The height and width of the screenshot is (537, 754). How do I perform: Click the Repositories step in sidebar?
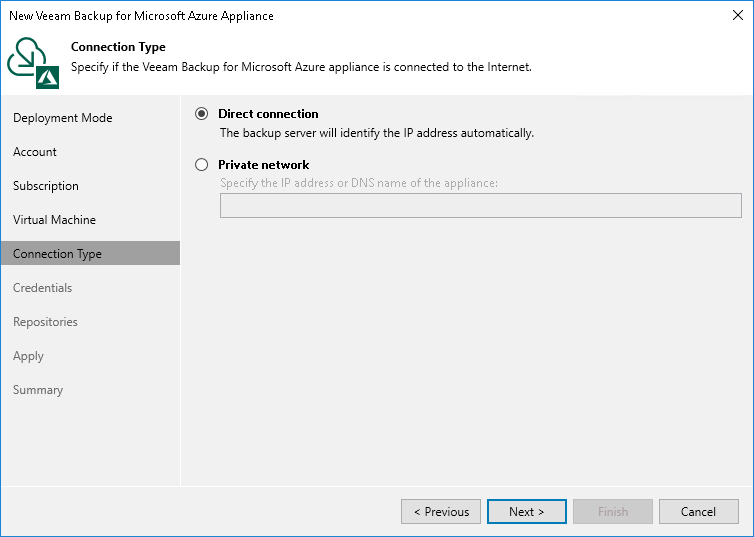45,322
